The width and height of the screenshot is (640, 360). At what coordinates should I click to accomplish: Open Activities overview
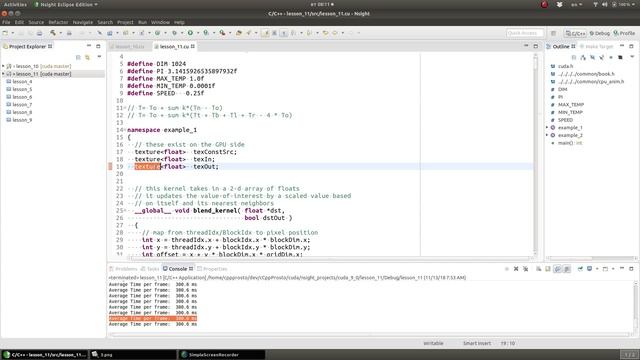15,4
